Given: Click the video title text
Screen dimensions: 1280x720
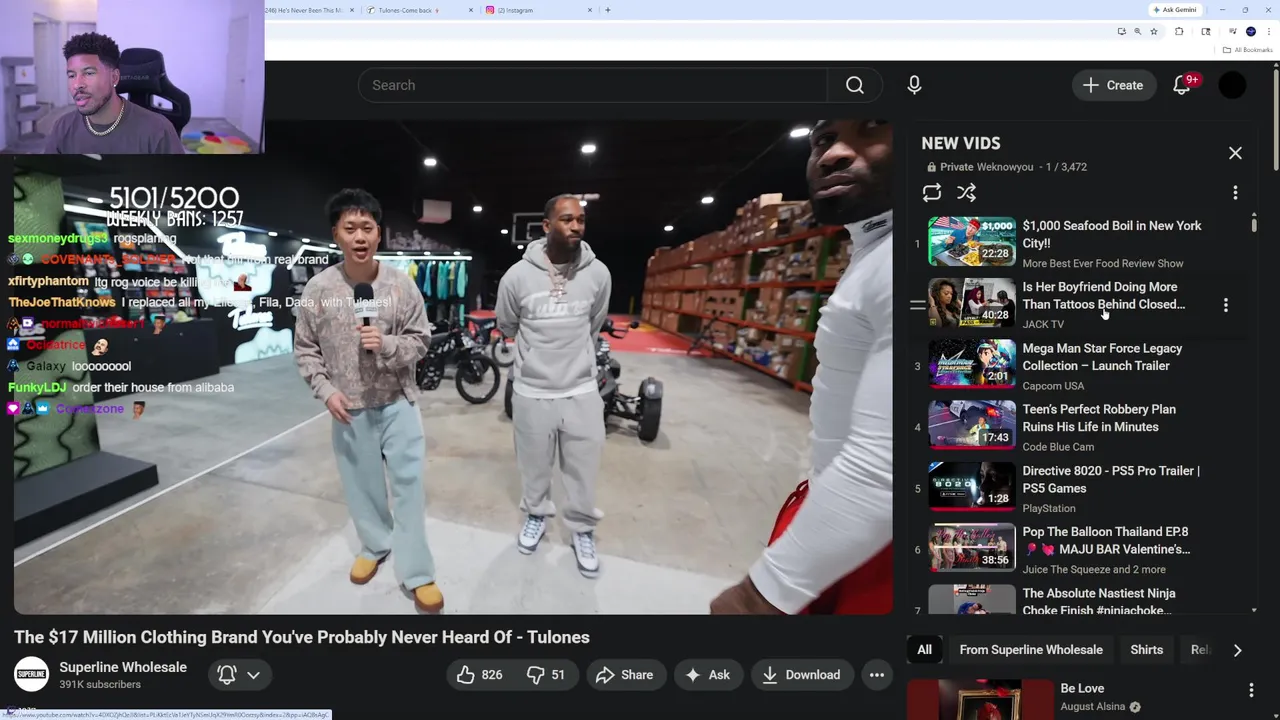Looking at the screenshot, I should [302, 637].
